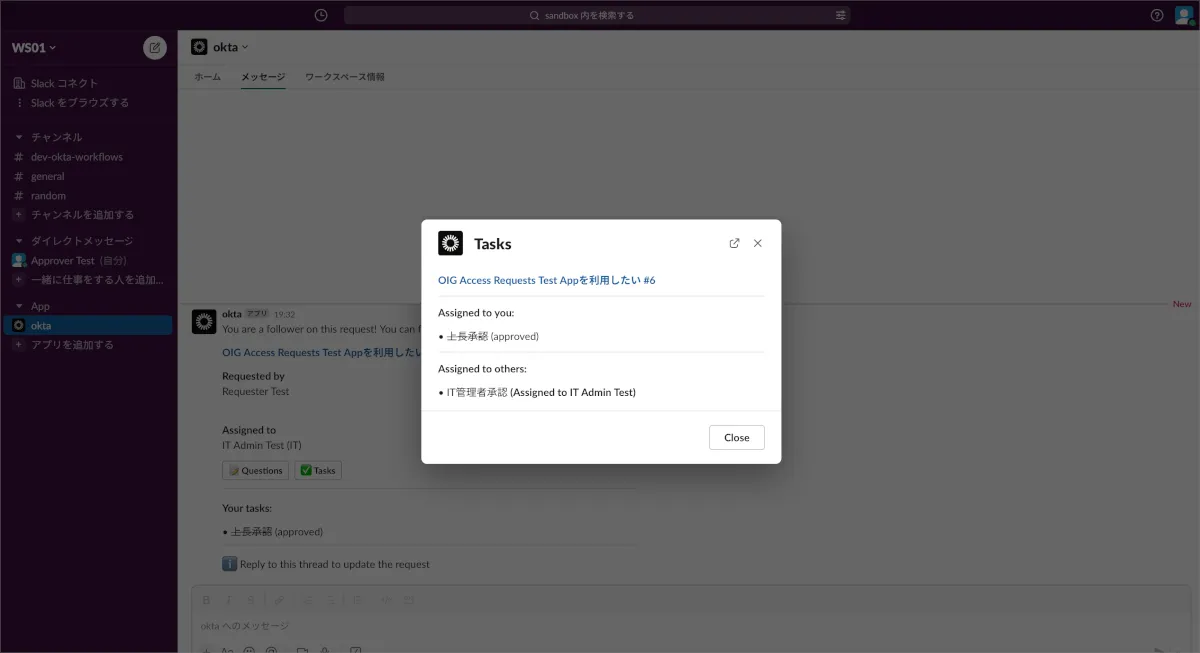Click 'IT管理者承認 (Assigned to IT Admin Test)' in dialog

point(541,393)
